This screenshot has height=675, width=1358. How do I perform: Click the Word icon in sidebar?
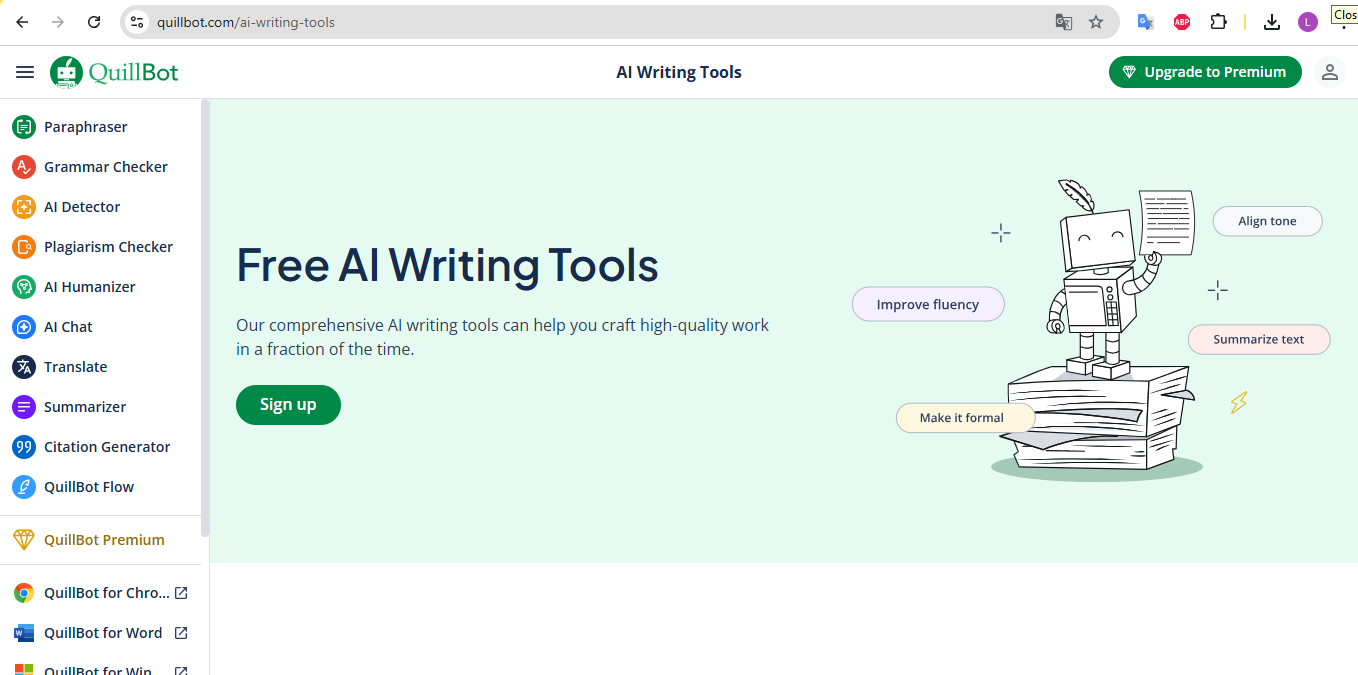pos(24,633)
